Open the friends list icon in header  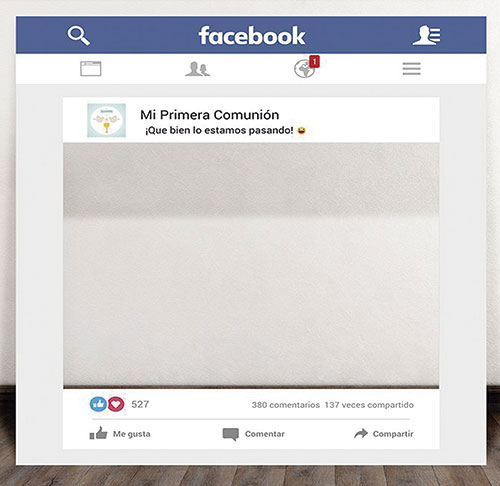pos(426,35)
